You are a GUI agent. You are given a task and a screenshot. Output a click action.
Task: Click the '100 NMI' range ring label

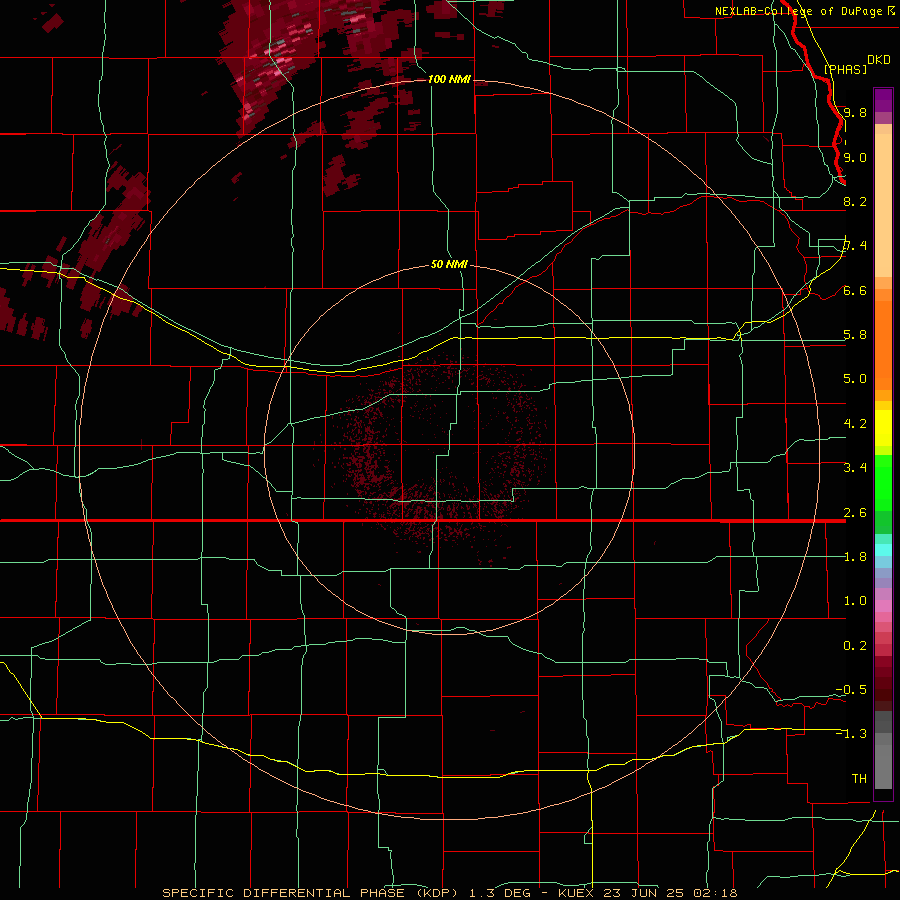tap(449, 79)
